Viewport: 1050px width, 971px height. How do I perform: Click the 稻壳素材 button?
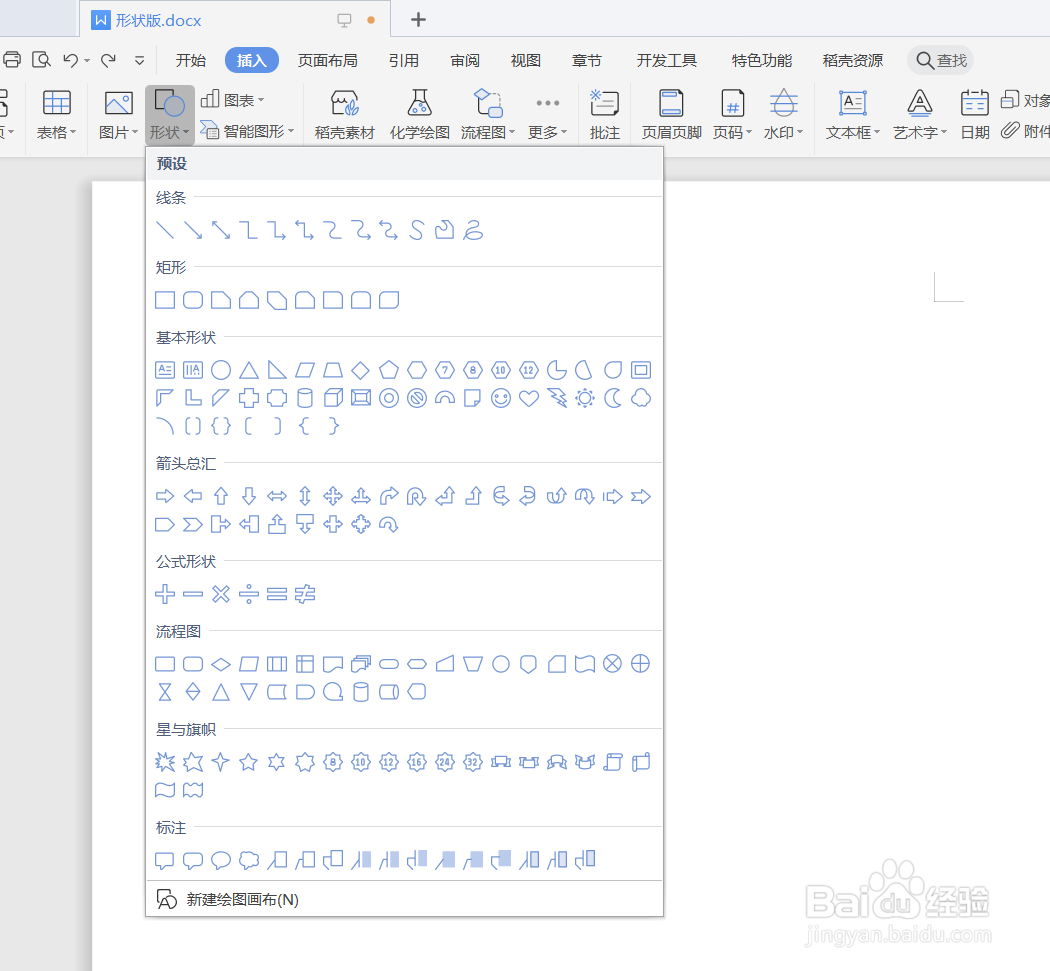(345, 115)
